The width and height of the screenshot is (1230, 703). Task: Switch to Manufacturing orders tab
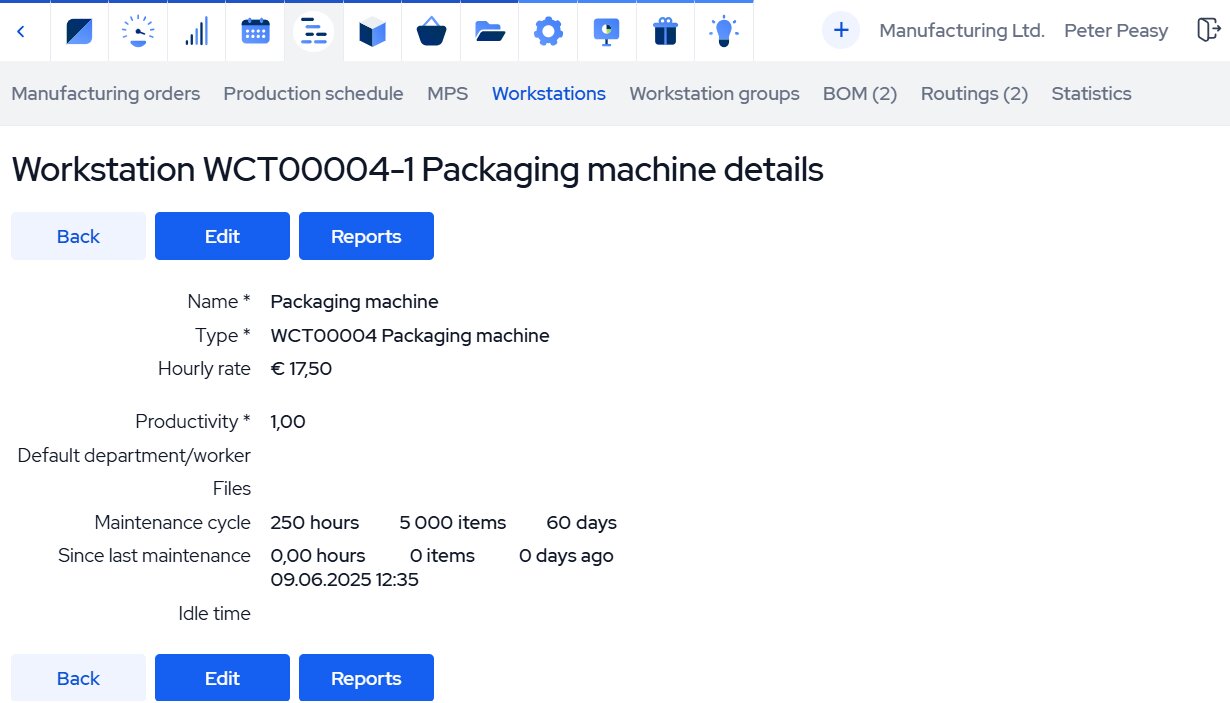pyautogui.click(x=105, y=94)
